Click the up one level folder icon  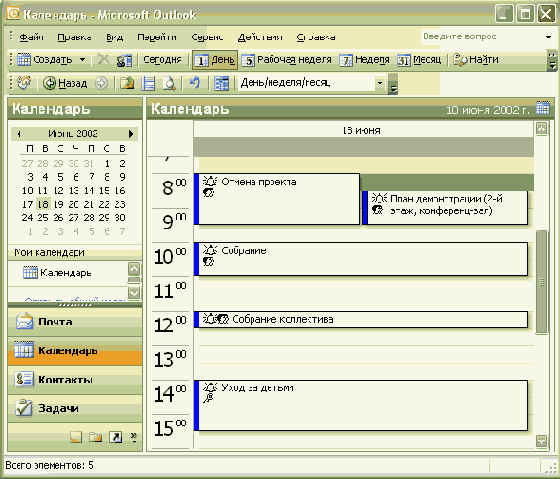(x=127, y=83)
